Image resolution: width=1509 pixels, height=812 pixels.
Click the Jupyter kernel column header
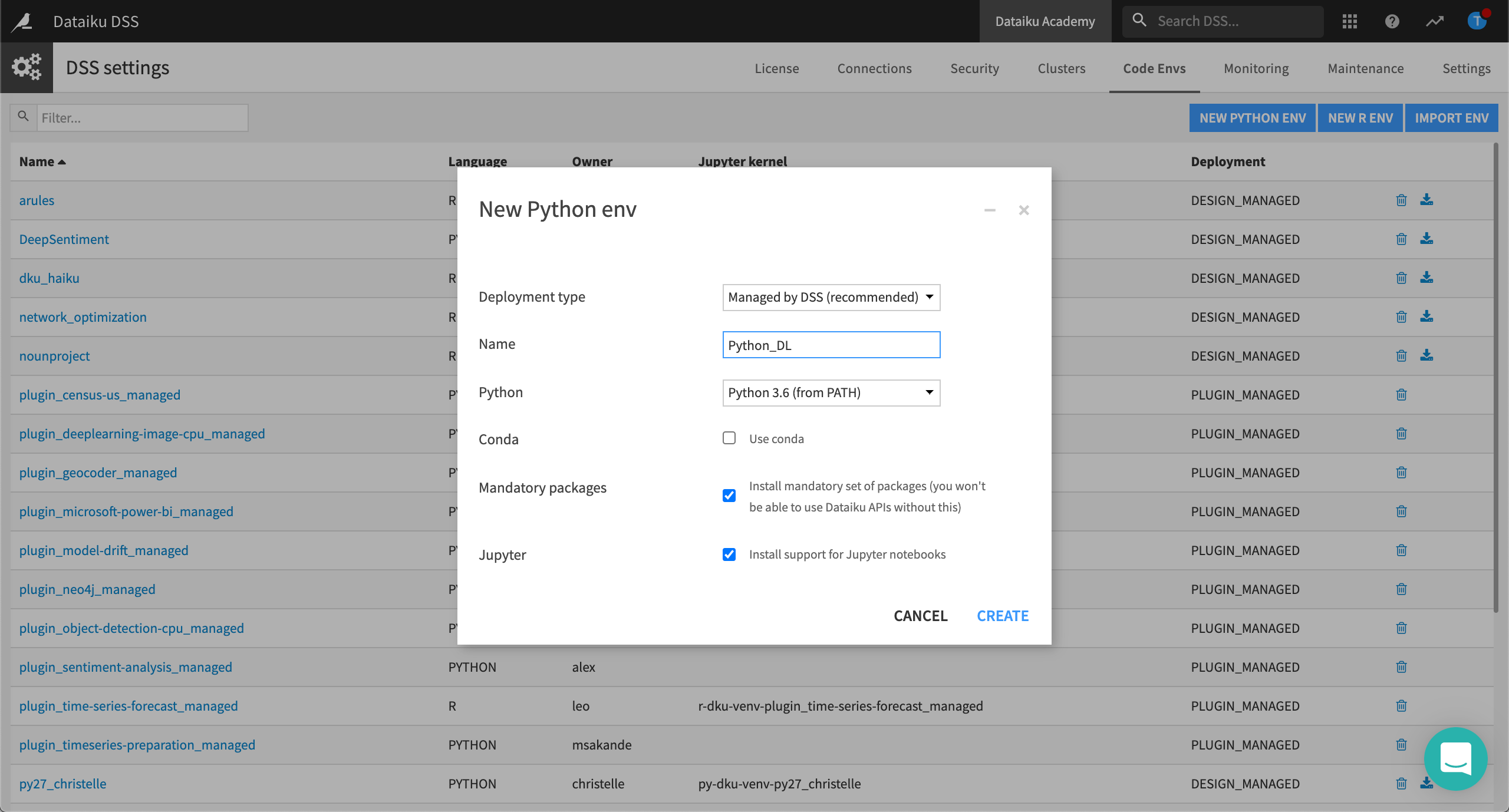[x=743, y=161]
